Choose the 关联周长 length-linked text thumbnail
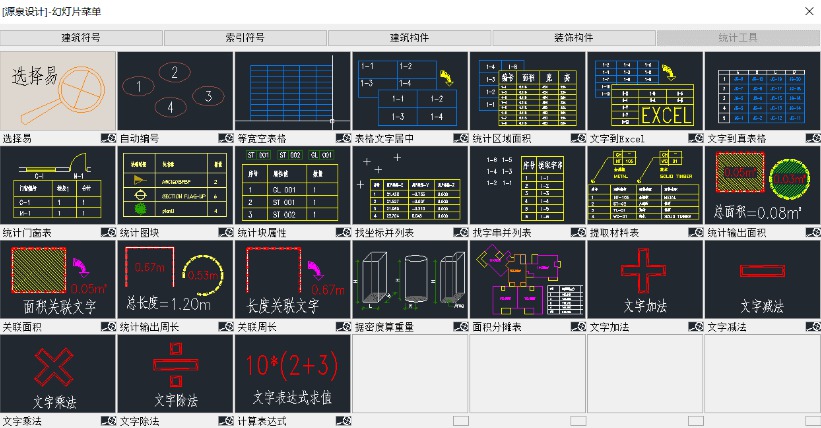Image resolution: width=821 pixels, height=428 pixels. (293, 280)
